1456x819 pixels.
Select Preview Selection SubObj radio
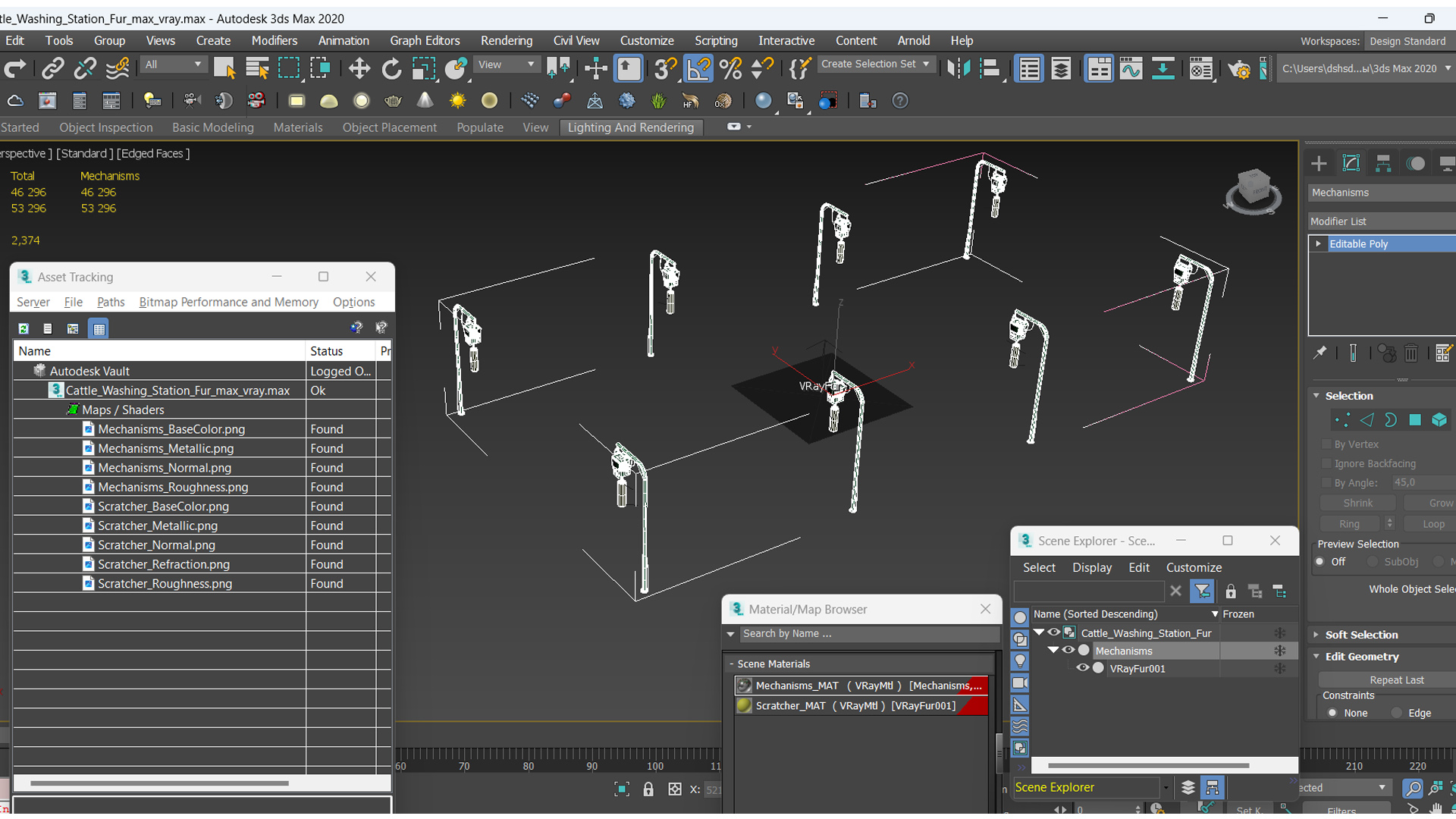pos(1373,562)
